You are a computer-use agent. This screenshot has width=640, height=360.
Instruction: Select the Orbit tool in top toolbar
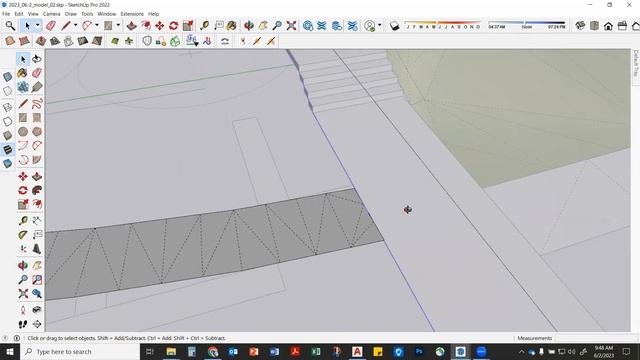249,26
